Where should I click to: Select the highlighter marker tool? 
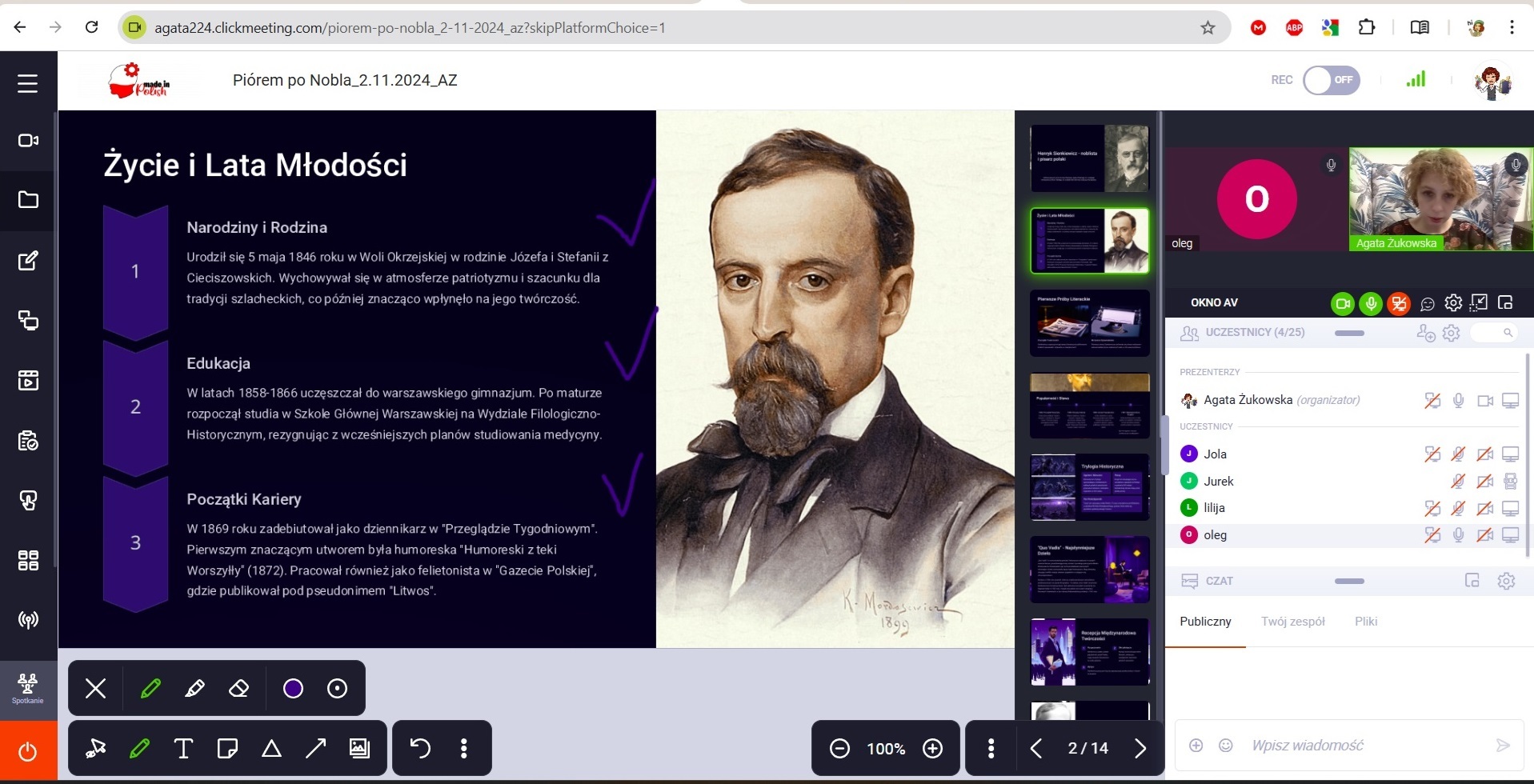point(194,689)
